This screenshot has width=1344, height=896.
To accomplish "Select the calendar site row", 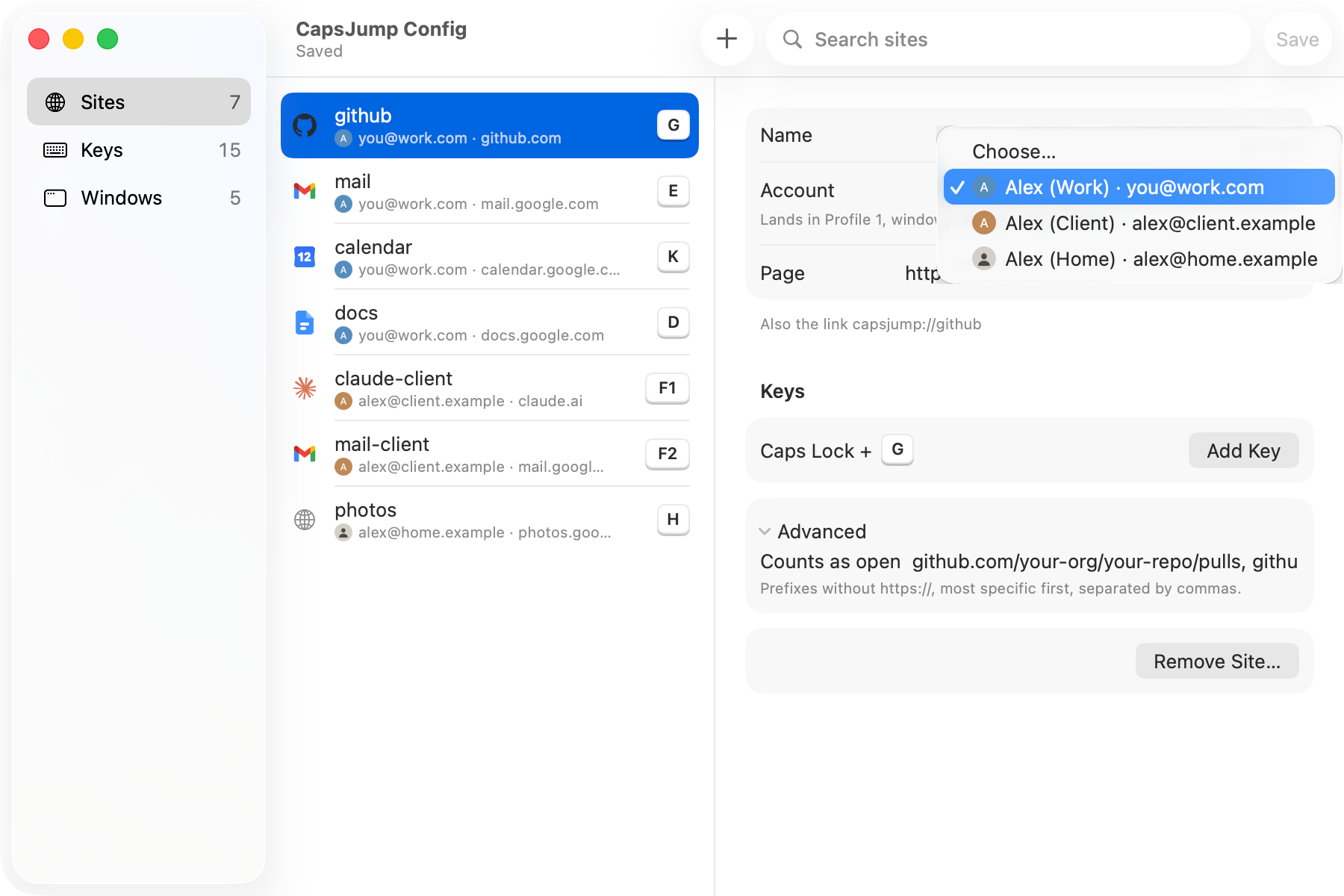I will tap(490, 257).
